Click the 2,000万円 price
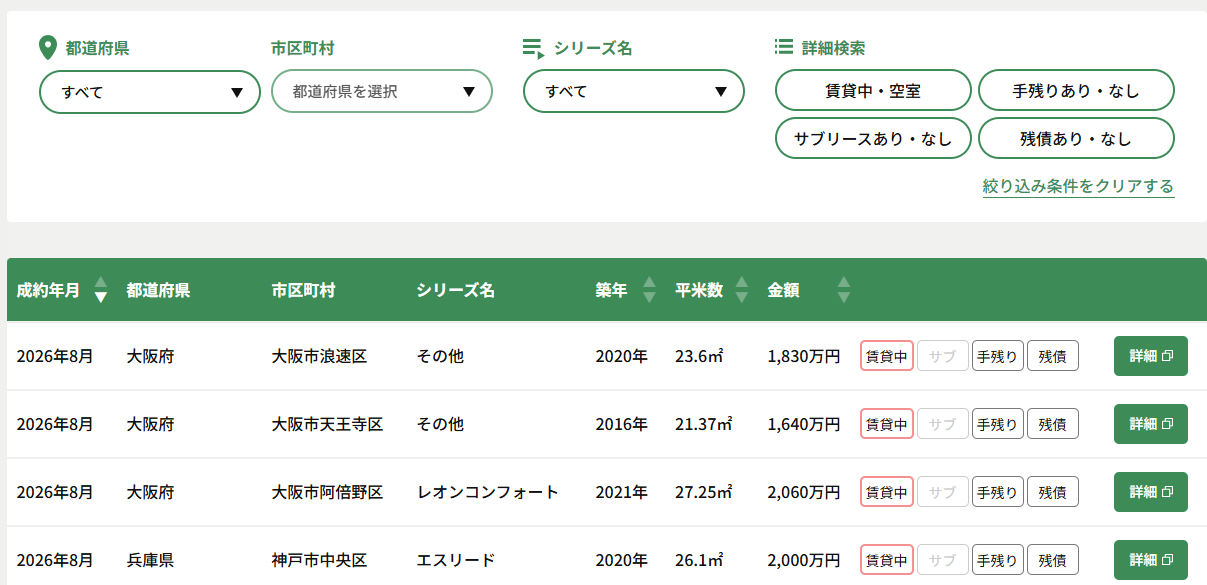Image resolution: width=1207 pixels, height=585 pixels. (x=804, y=560)
